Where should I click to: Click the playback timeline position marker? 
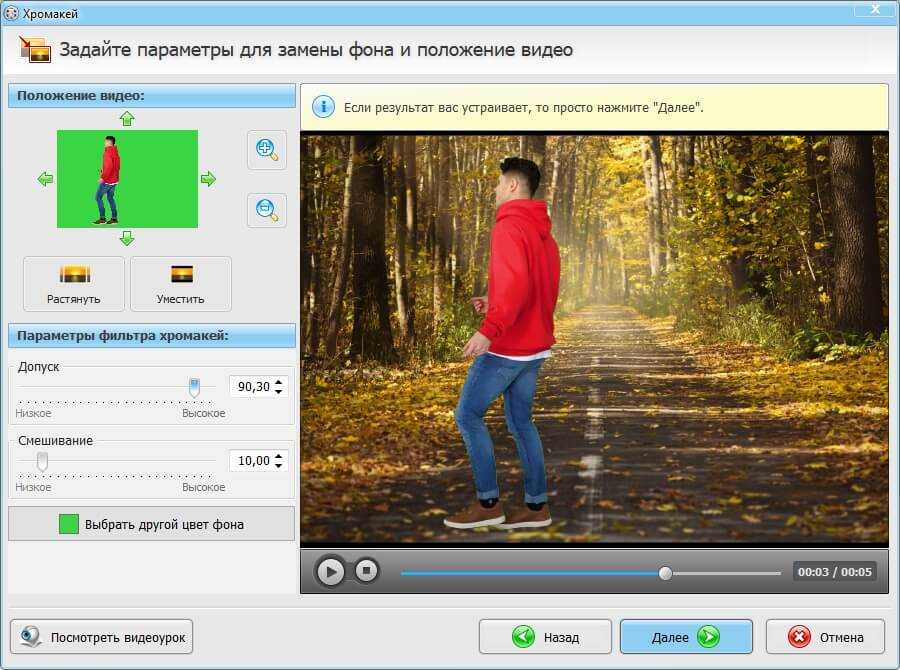pos(665,573)
